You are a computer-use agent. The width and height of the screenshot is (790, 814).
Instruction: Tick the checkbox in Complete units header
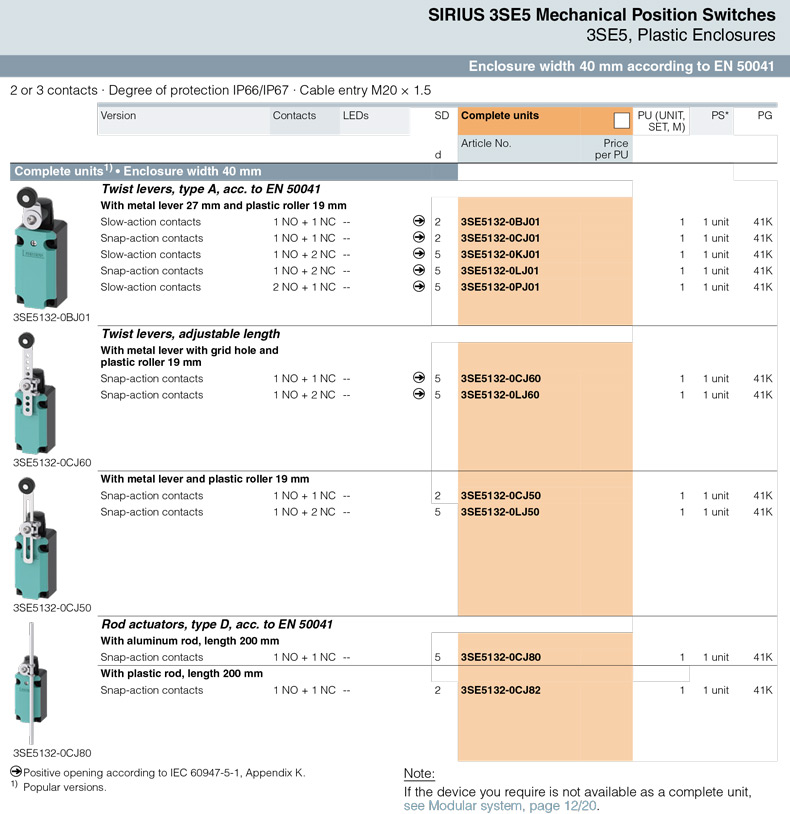coord(621,121)
